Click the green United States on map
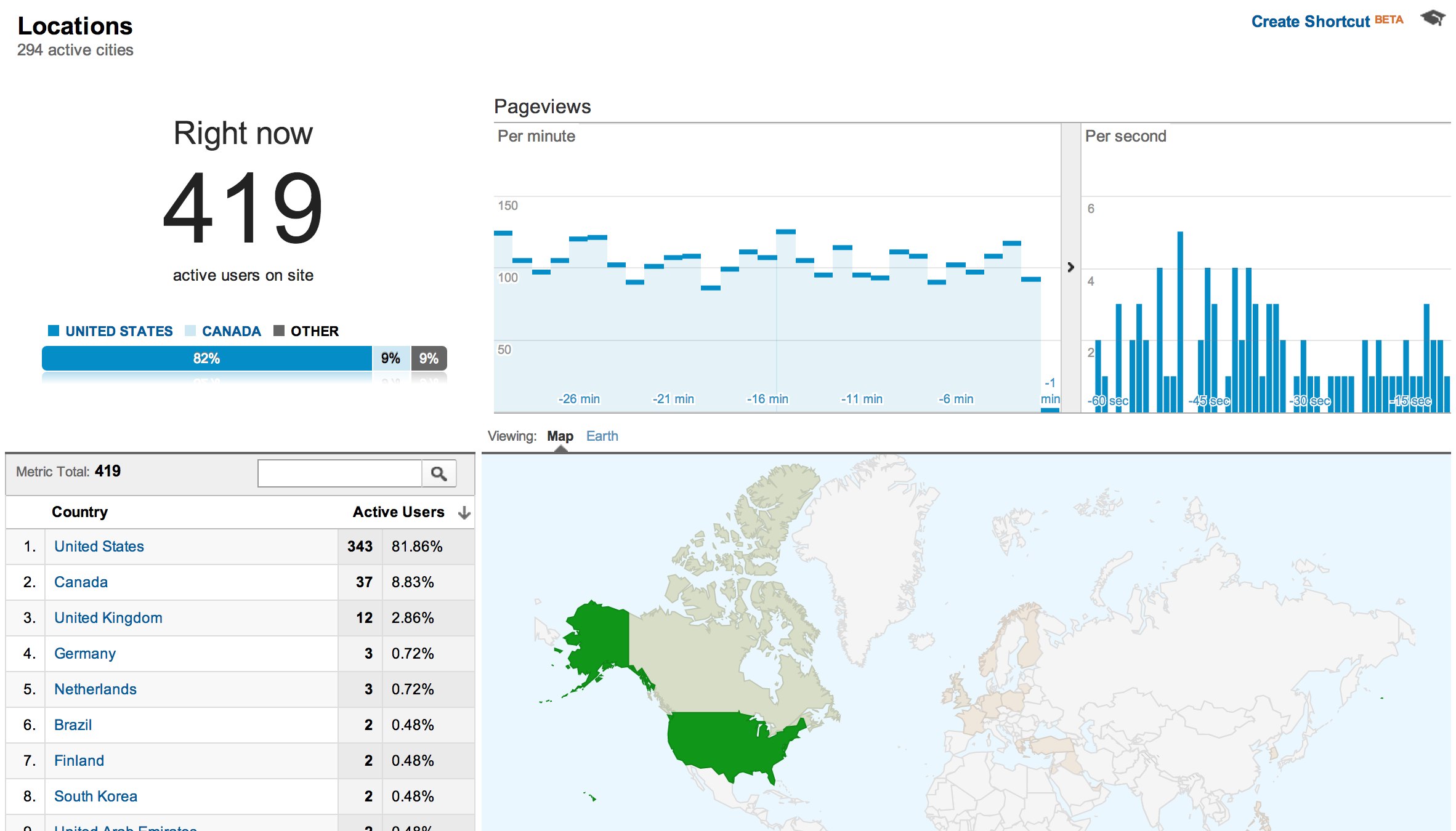The width and height of the screenshot is (1456, 831). pyautogui.click(x=727, y=742)
